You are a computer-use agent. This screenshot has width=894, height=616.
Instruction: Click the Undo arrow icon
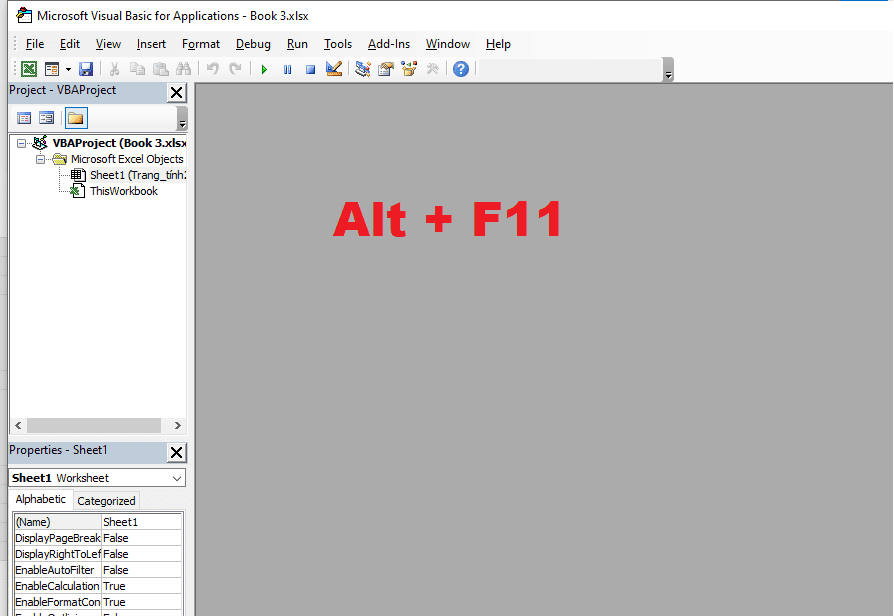click(x=213, y=69)
